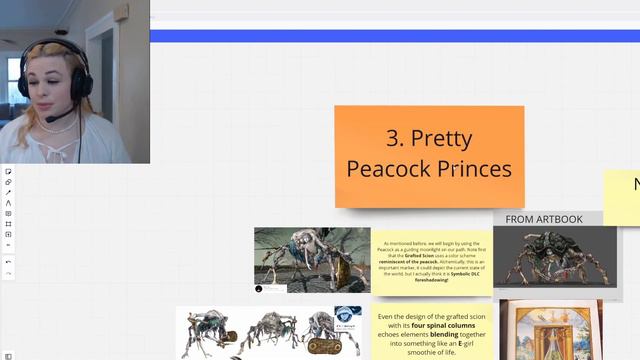This screenshot has width=640, height=360.
Task: Select the illuminated manuscript painting image
Action: pos(551,330)
